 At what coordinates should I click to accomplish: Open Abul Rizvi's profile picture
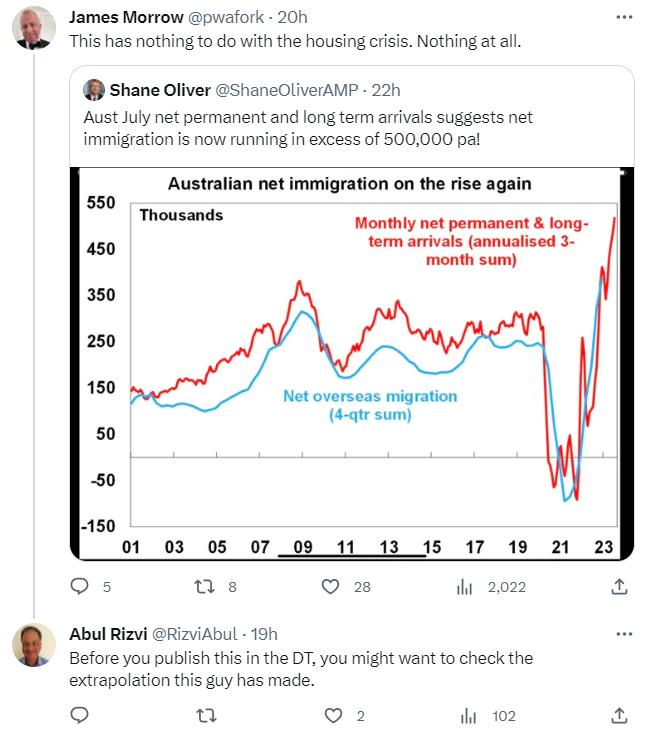tap(33, 645)
